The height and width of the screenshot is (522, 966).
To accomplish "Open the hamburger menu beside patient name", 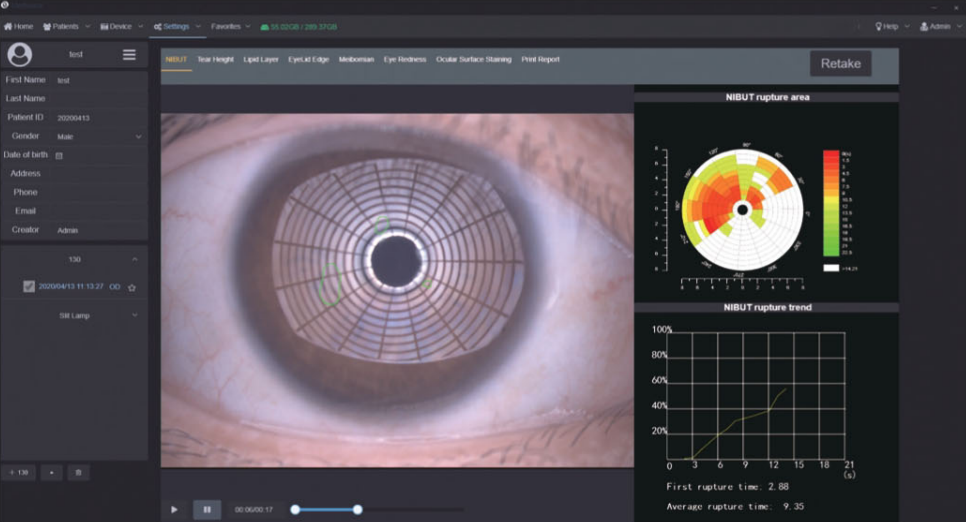I will 129,55.
